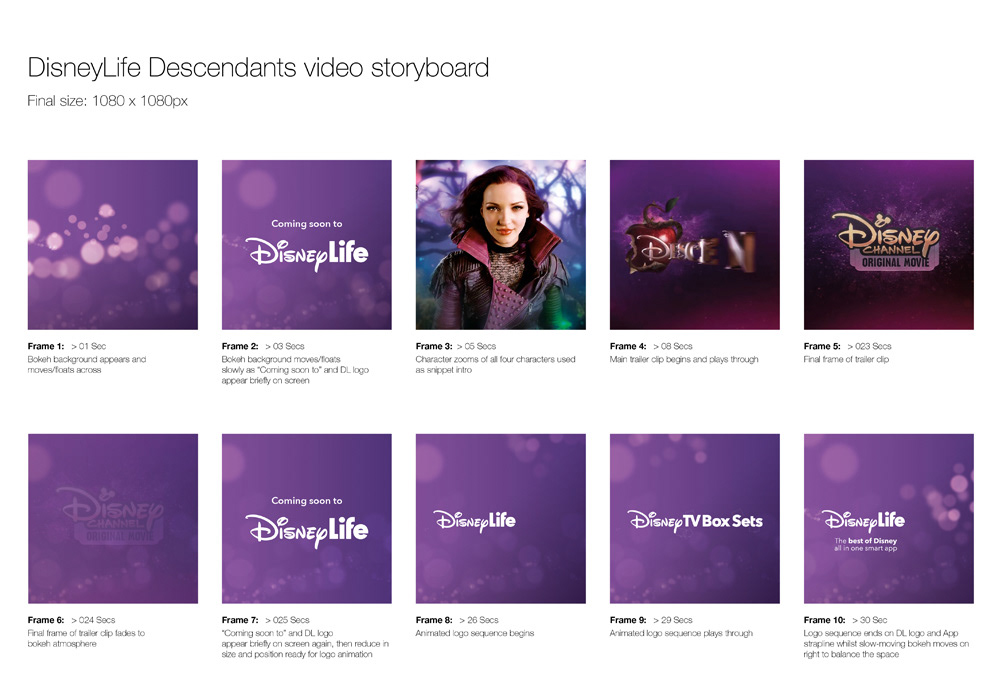Screen dimensions: 1000x700
Task: Select the '> 08 Secs' timing text
Action: tap(673, 346)
